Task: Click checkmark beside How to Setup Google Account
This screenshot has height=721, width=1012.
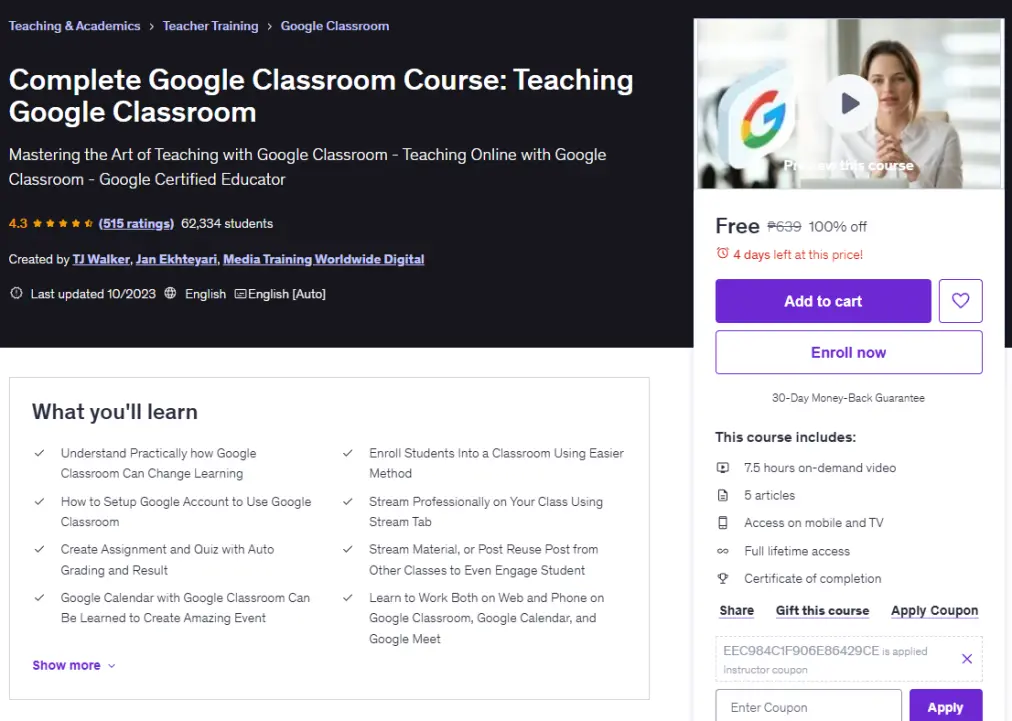Action: [39, 502]
